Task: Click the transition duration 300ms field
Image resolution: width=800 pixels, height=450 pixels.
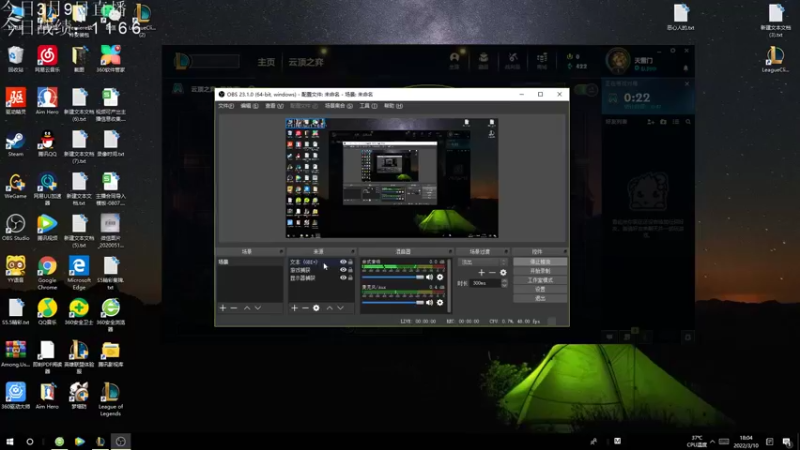Action: point(485,283)
